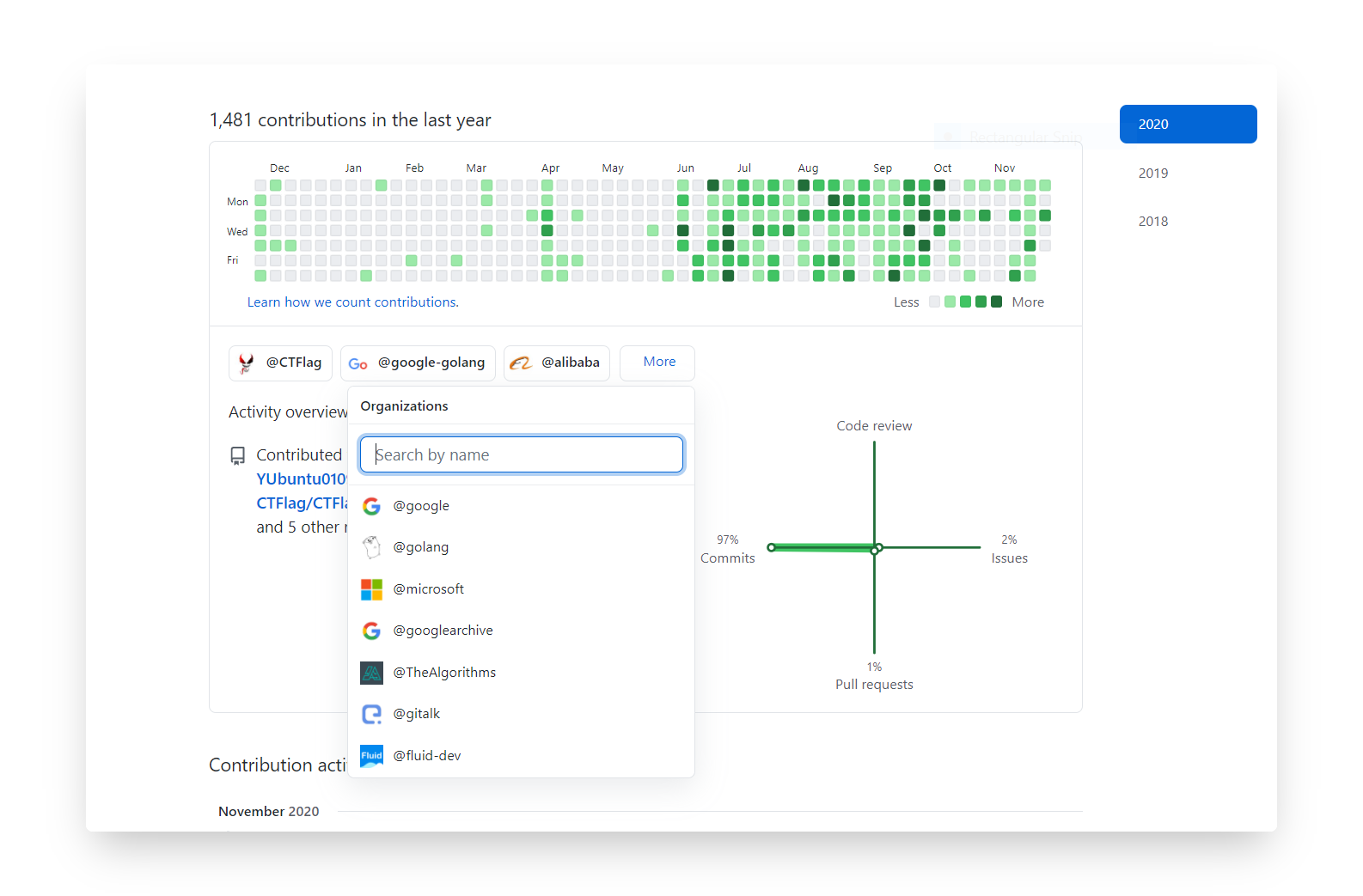Image resolution: width=1363 pixels, height=896 pixels.
Task: Click the gitalk logo icon
Action: 371,714
